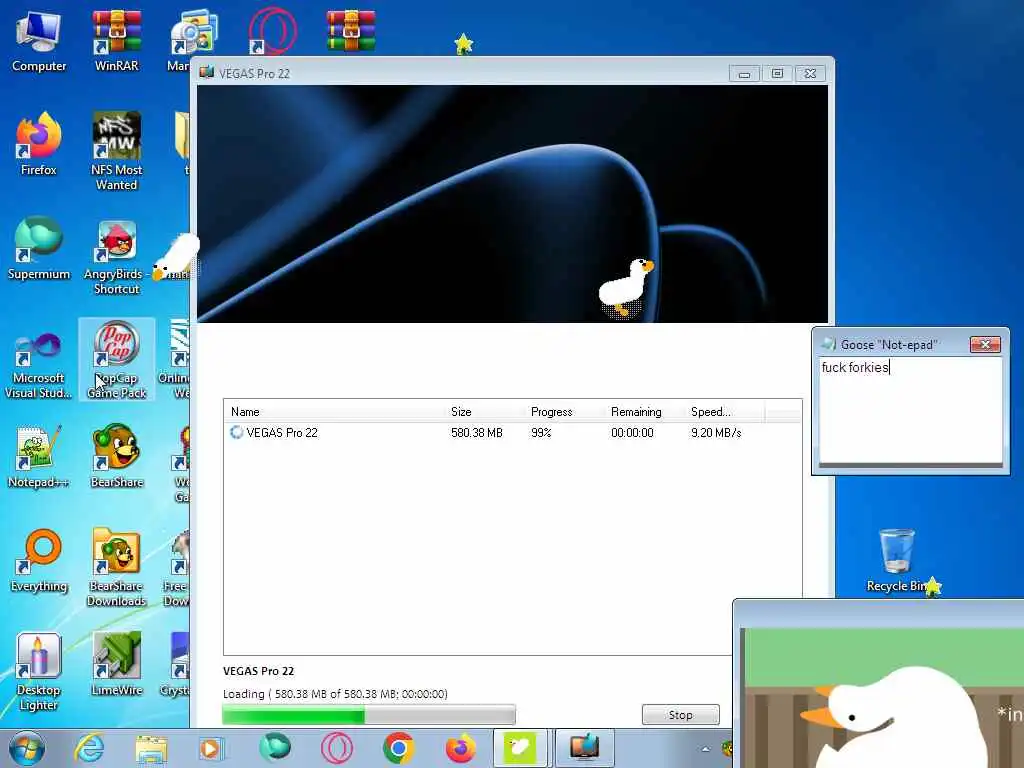Open AngryBirds Shortcut on desktop
Viewport: 1024px width, 768px height.
click(116, 256)
